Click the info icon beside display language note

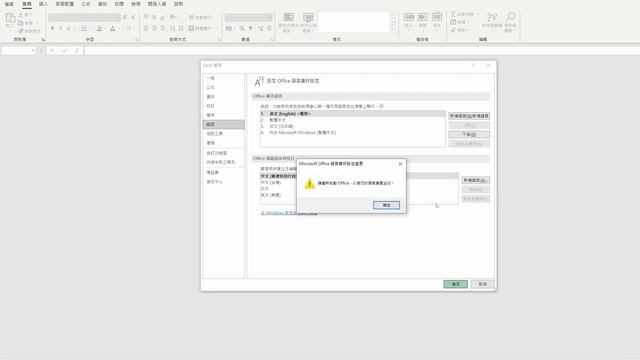[x=381, y=106]
